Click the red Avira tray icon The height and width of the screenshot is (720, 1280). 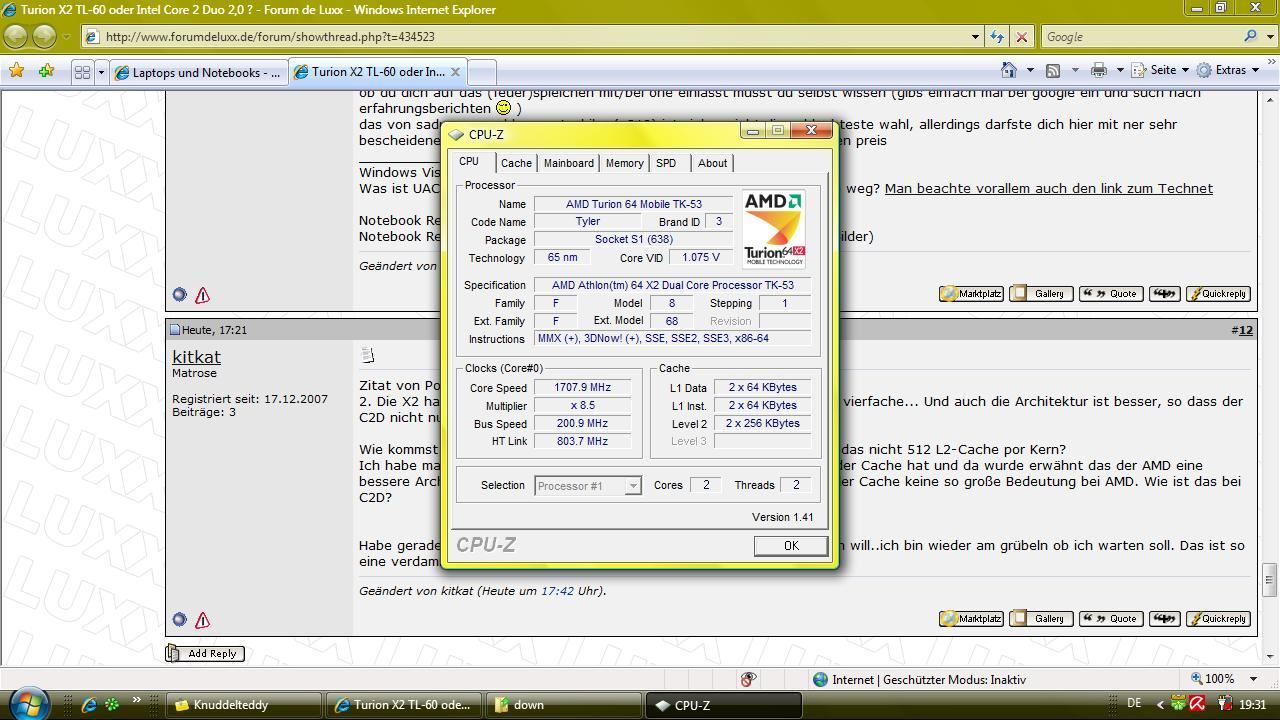click(1196, 705)
